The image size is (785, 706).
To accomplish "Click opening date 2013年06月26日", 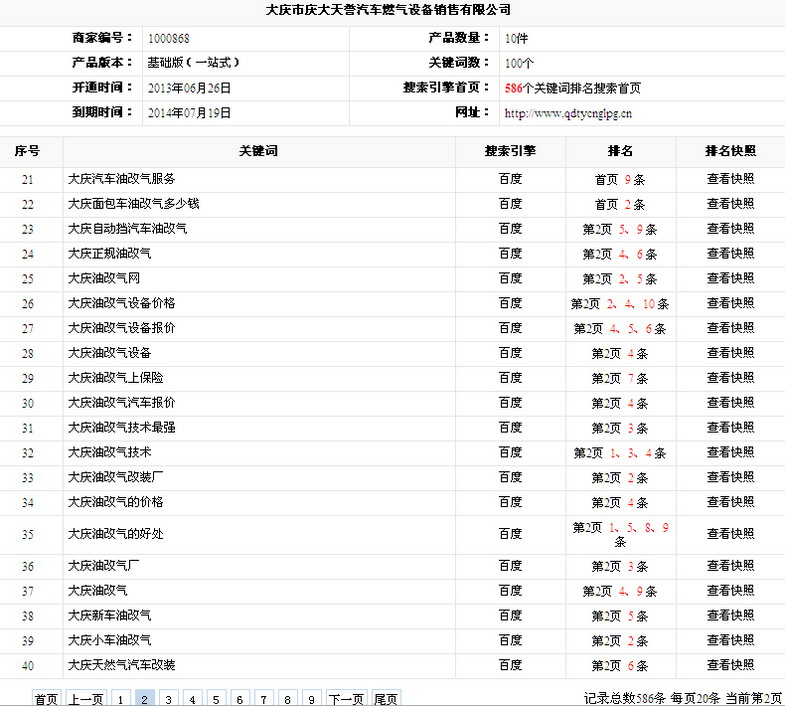I will (x=189, y=88).
